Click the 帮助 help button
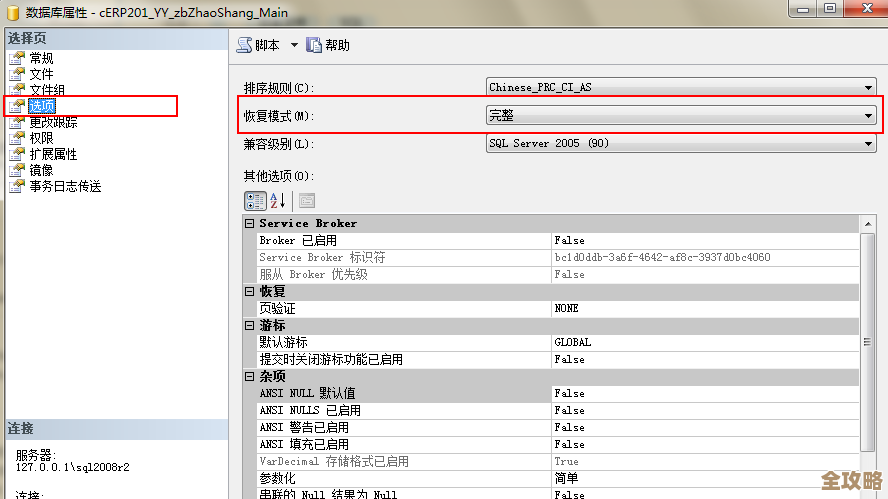Screen dimensions: 888x499 tap(328, 45)
